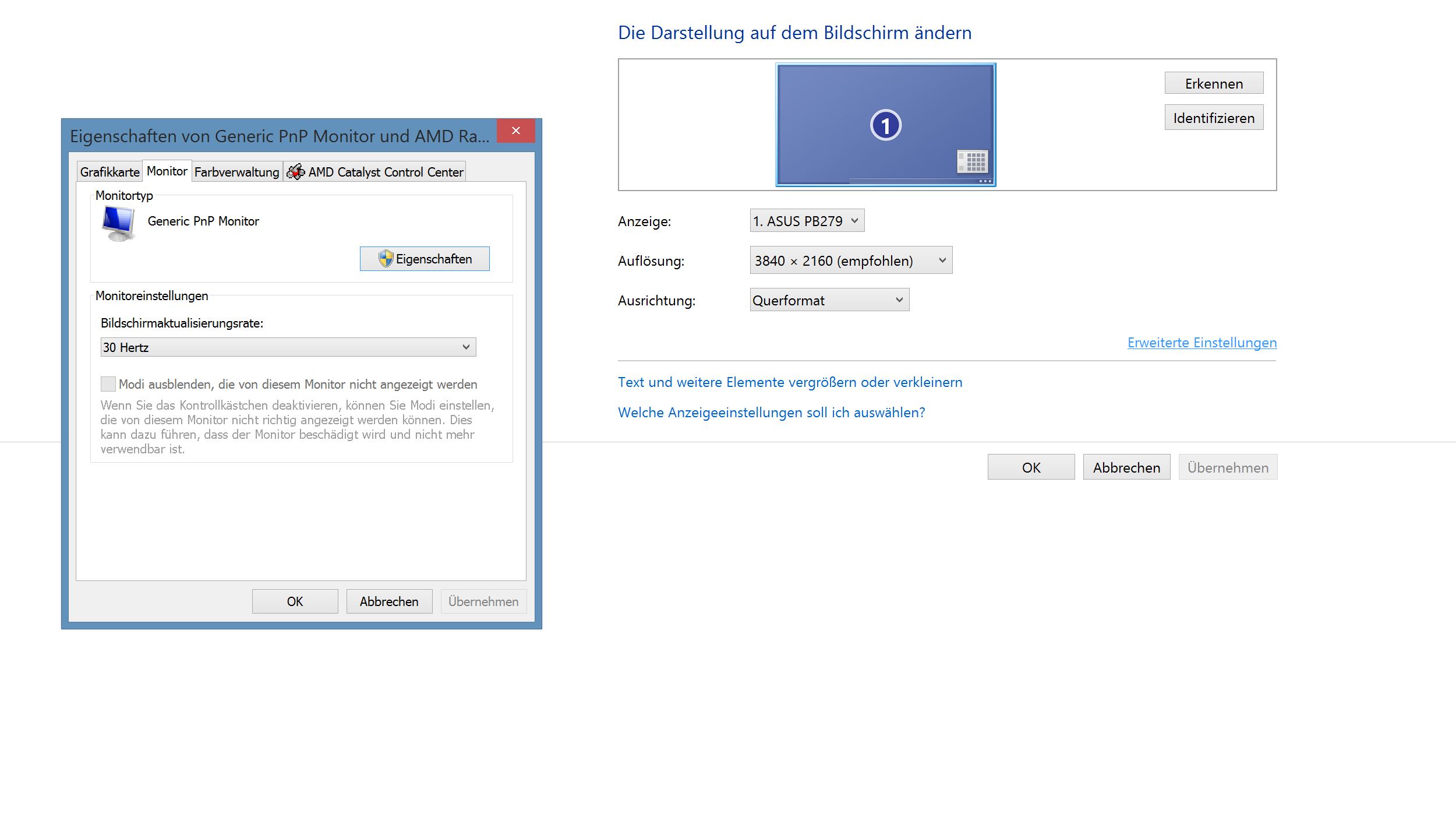Viewport: 1456px width, 817px height.
Task: Expand the Ausrichtung Querformat dropdown
Action: point(829,300)
